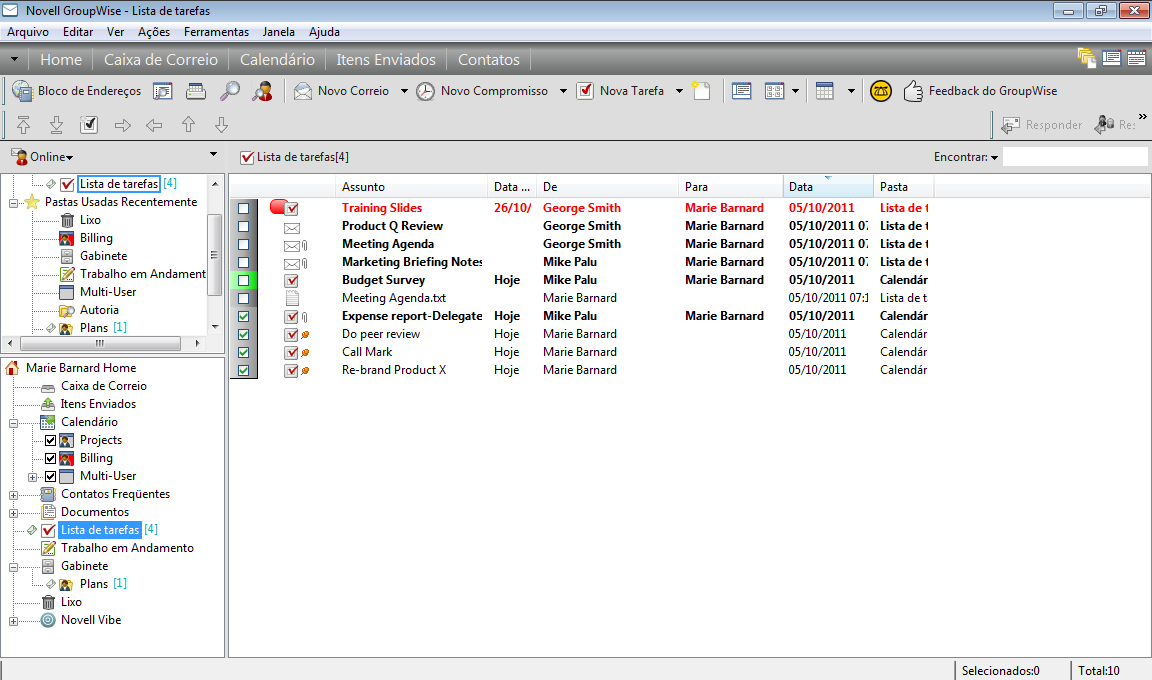Click the horizontal scrollbar in recent folders panel
Image resolution: width=1152 pixels, height=680 pixels.
(x=103, y=343)
